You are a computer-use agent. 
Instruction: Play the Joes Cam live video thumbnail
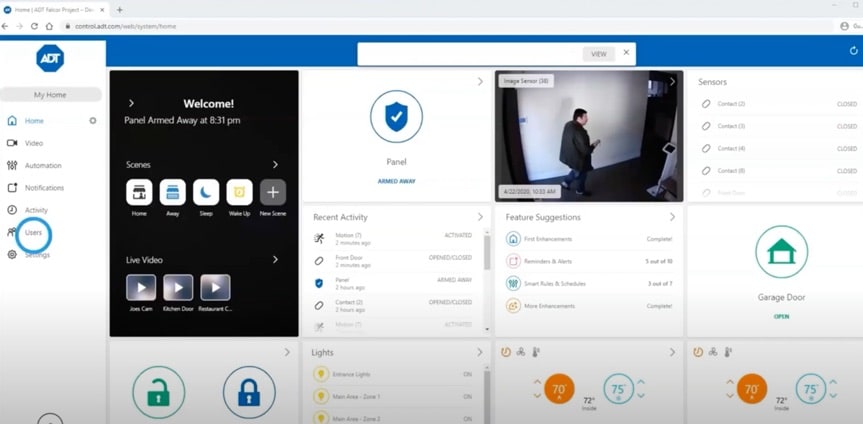click(141, 287)
